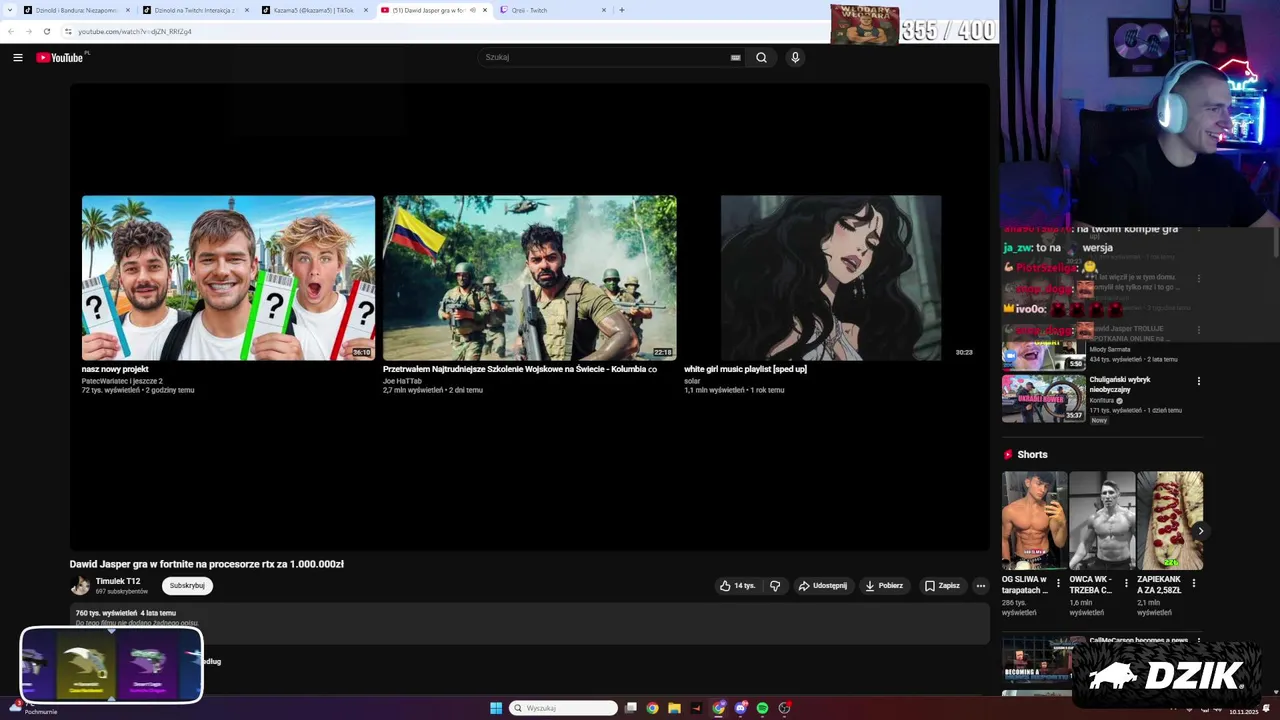
Task: Open options for 'ZAPIEKANKA' short
Action: pos(1193,583)
